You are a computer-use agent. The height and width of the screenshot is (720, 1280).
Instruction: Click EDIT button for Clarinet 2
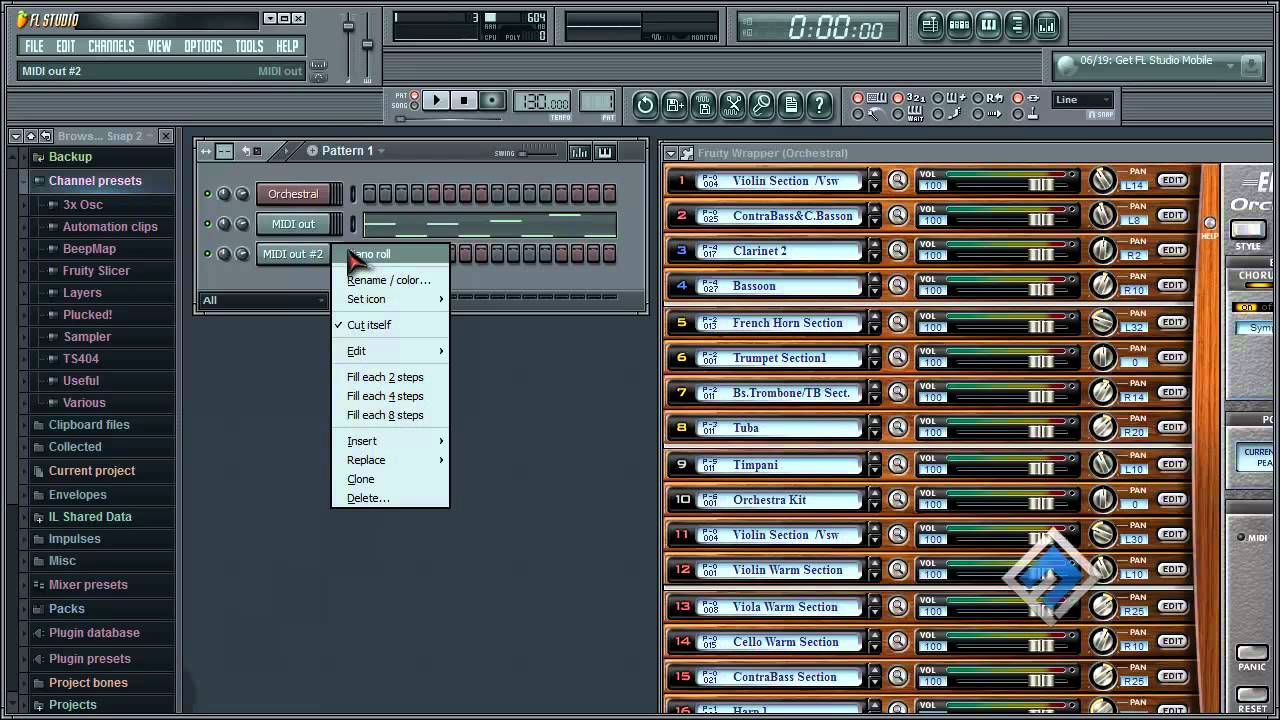[1173, 250]
